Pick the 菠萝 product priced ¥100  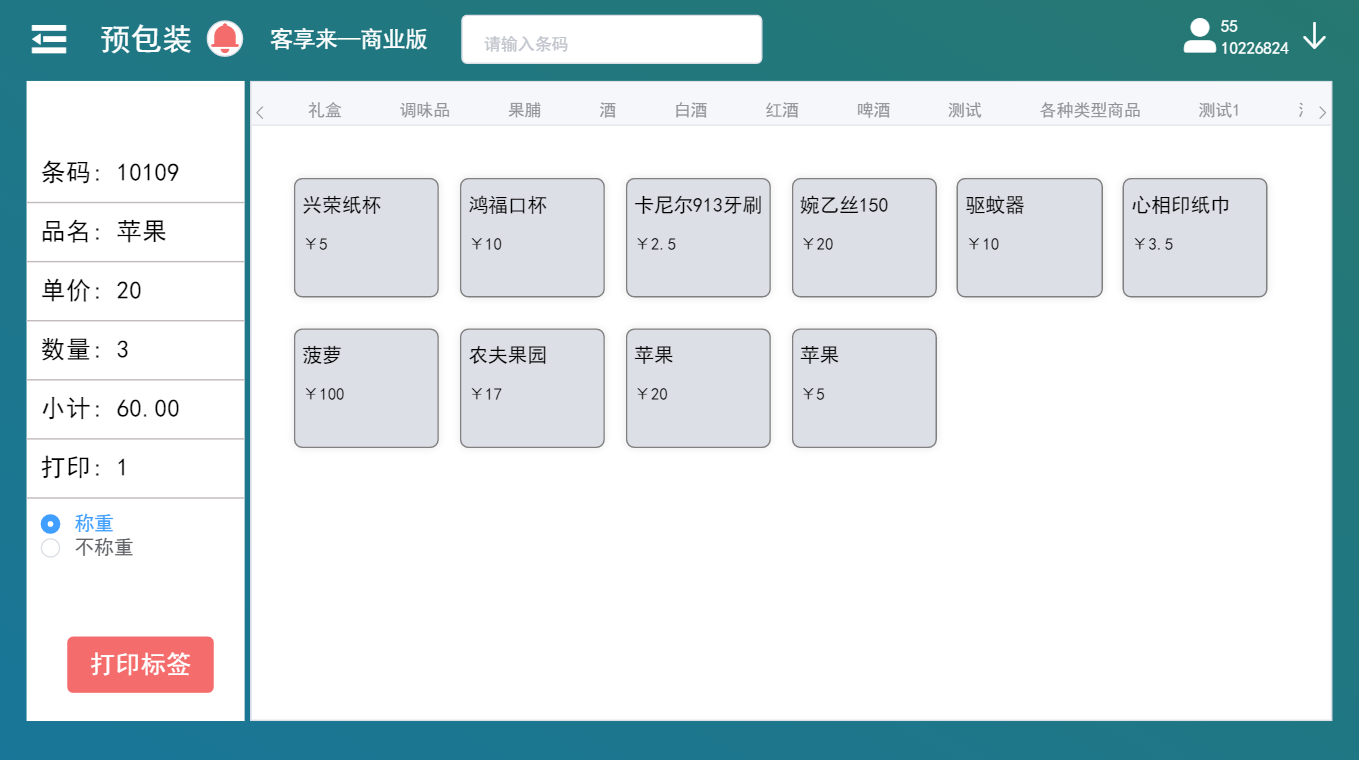pyautogui.click(x=366, y=388)
